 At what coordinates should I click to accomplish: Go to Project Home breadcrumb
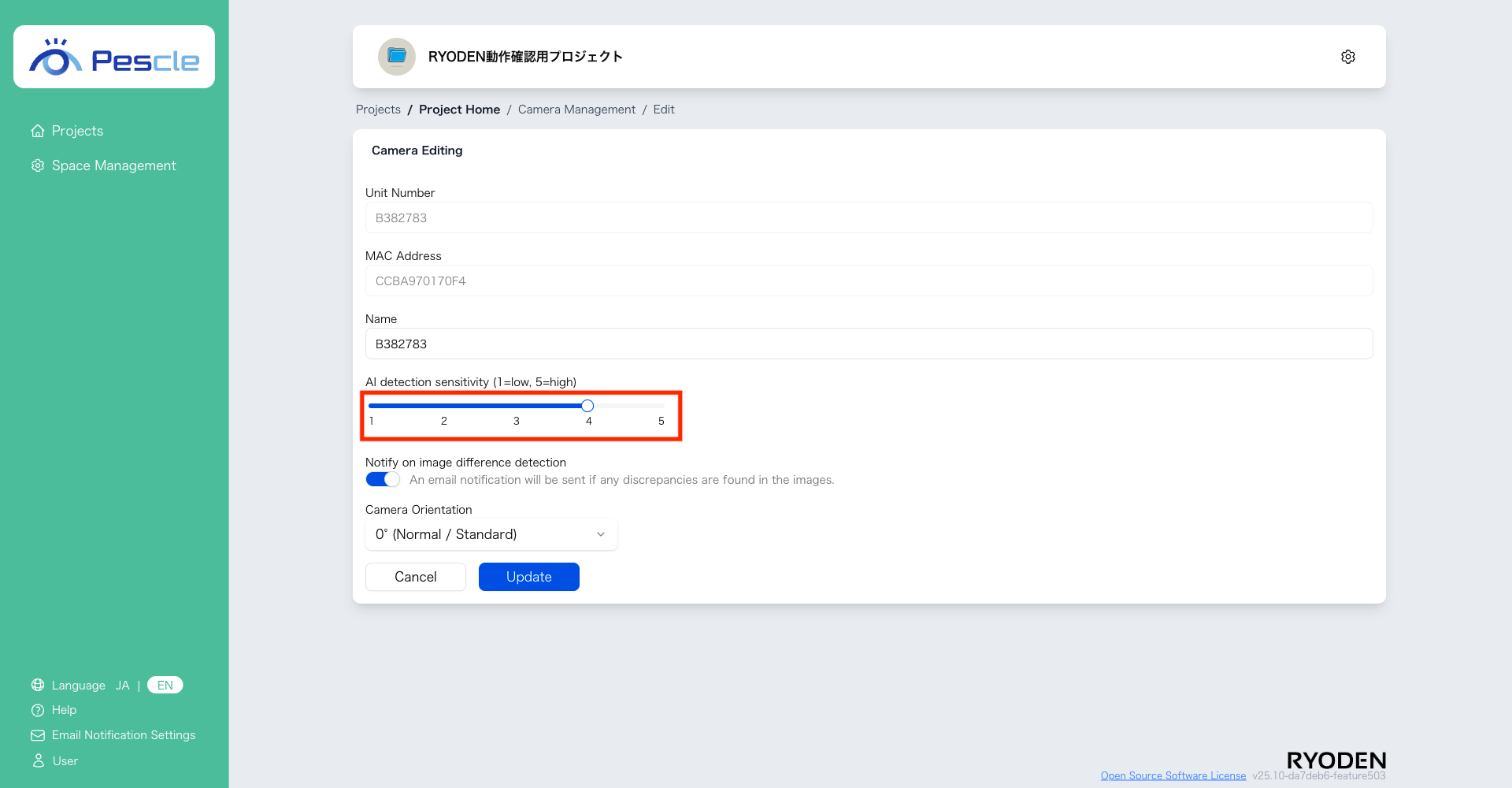(459, 110)
